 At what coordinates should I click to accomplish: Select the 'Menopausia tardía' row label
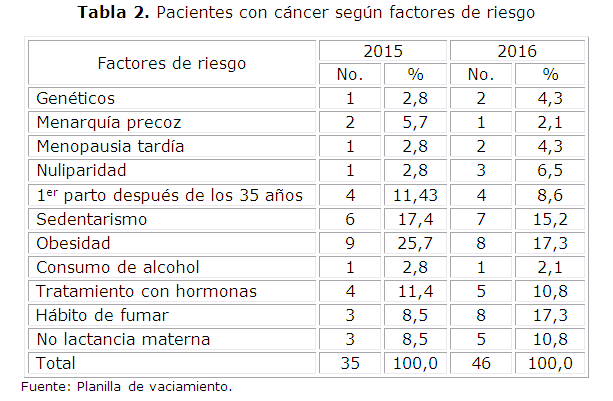point(110,147)
